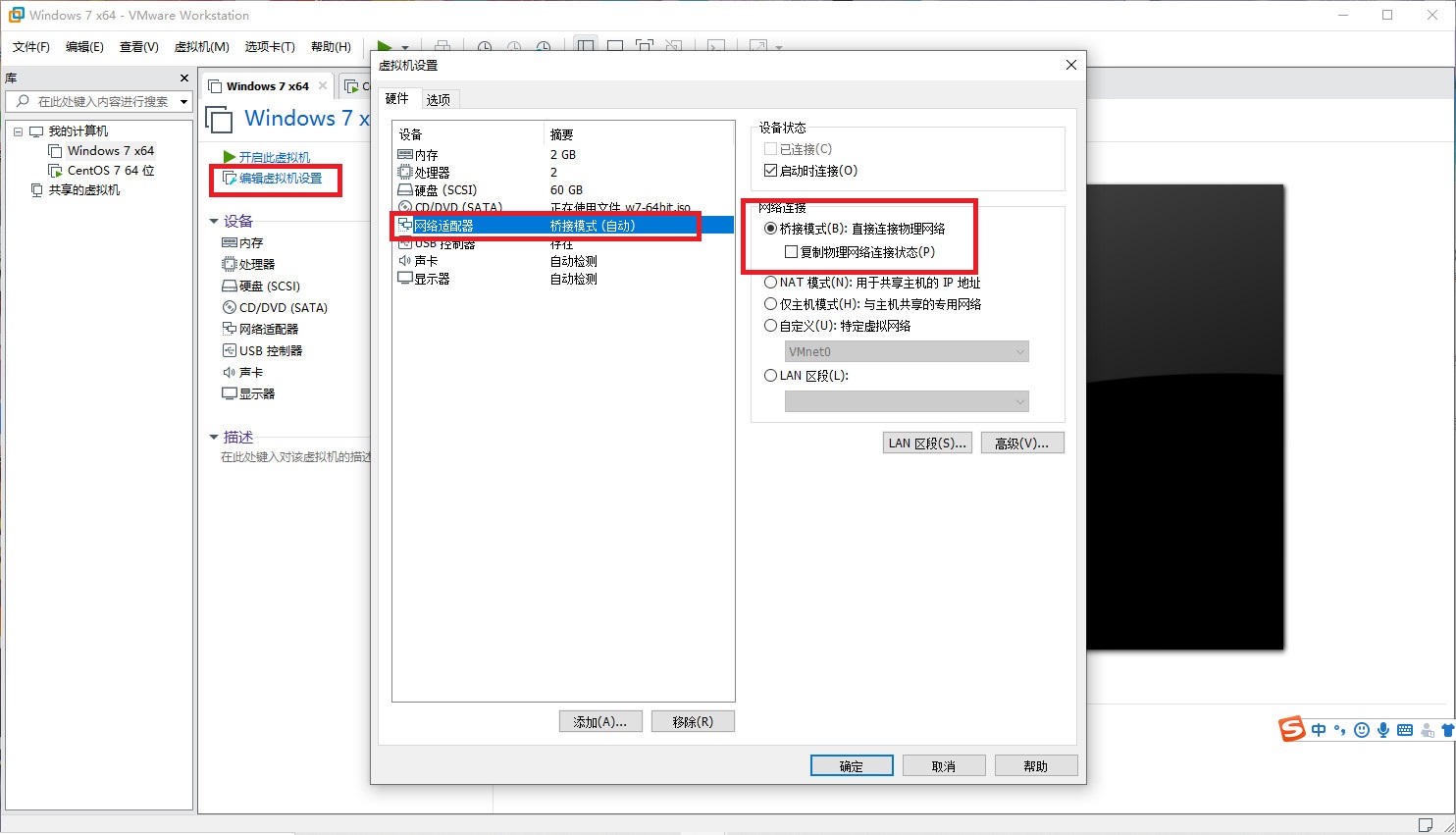Select 声卡 in the main window device list
Screen dimensions: 1456x835
pos(242,372)
